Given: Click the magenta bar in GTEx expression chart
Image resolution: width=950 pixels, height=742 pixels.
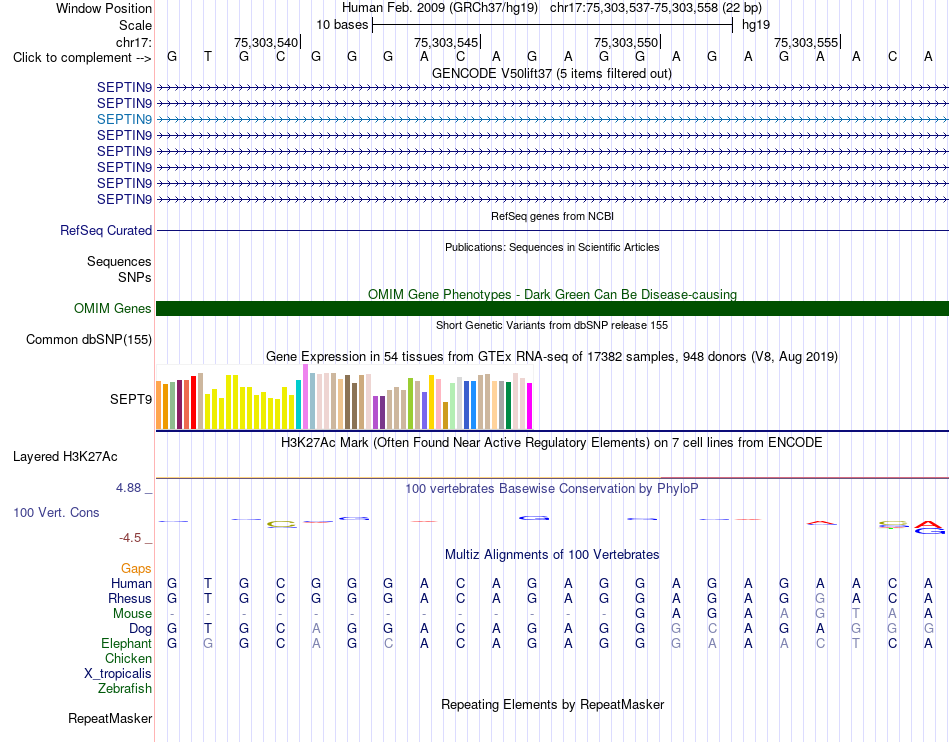Looking at the screenshot, I should pyautogui.click(x=530, y=406).
